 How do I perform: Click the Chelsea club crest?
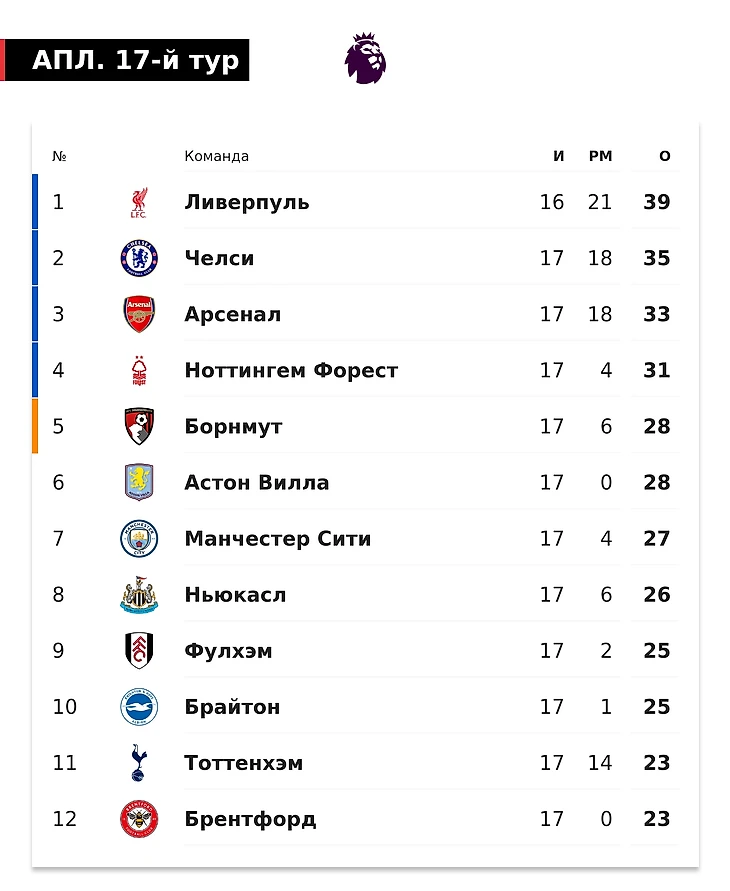pyautogui.click(x=139, y=258)
